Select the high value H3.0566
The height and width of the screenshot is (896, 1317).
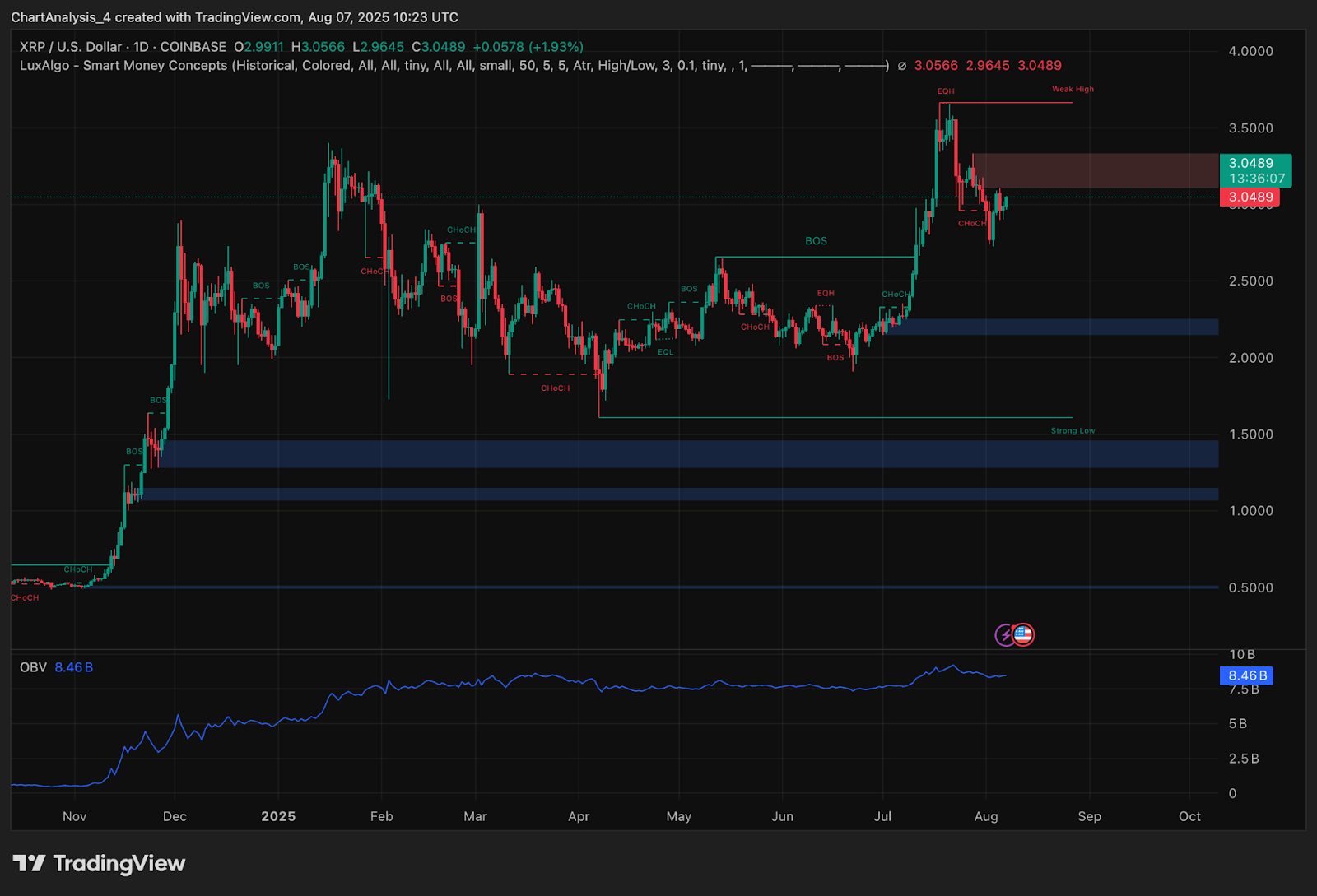click(x=319, y=47)
